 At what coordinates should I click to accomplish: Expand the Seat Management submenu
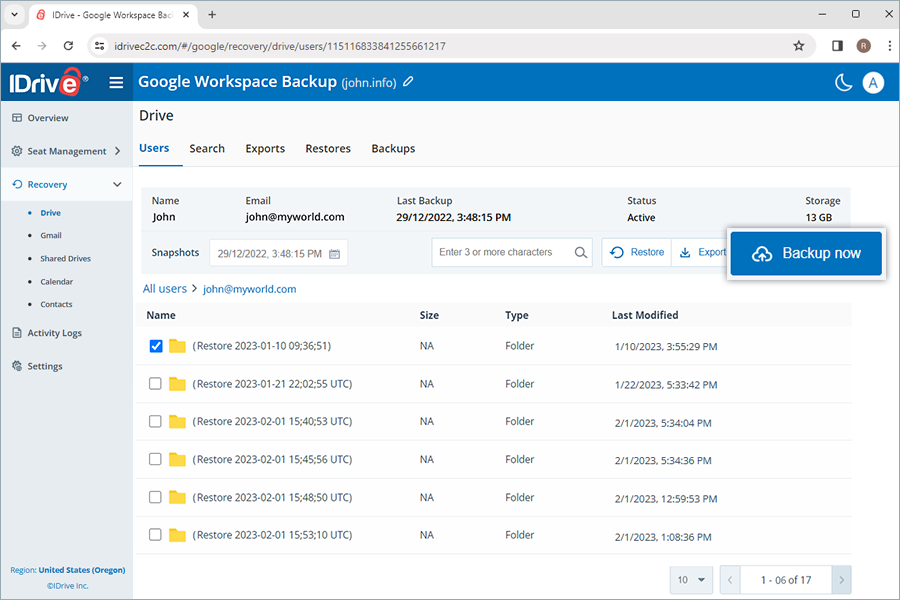(117, 152)
